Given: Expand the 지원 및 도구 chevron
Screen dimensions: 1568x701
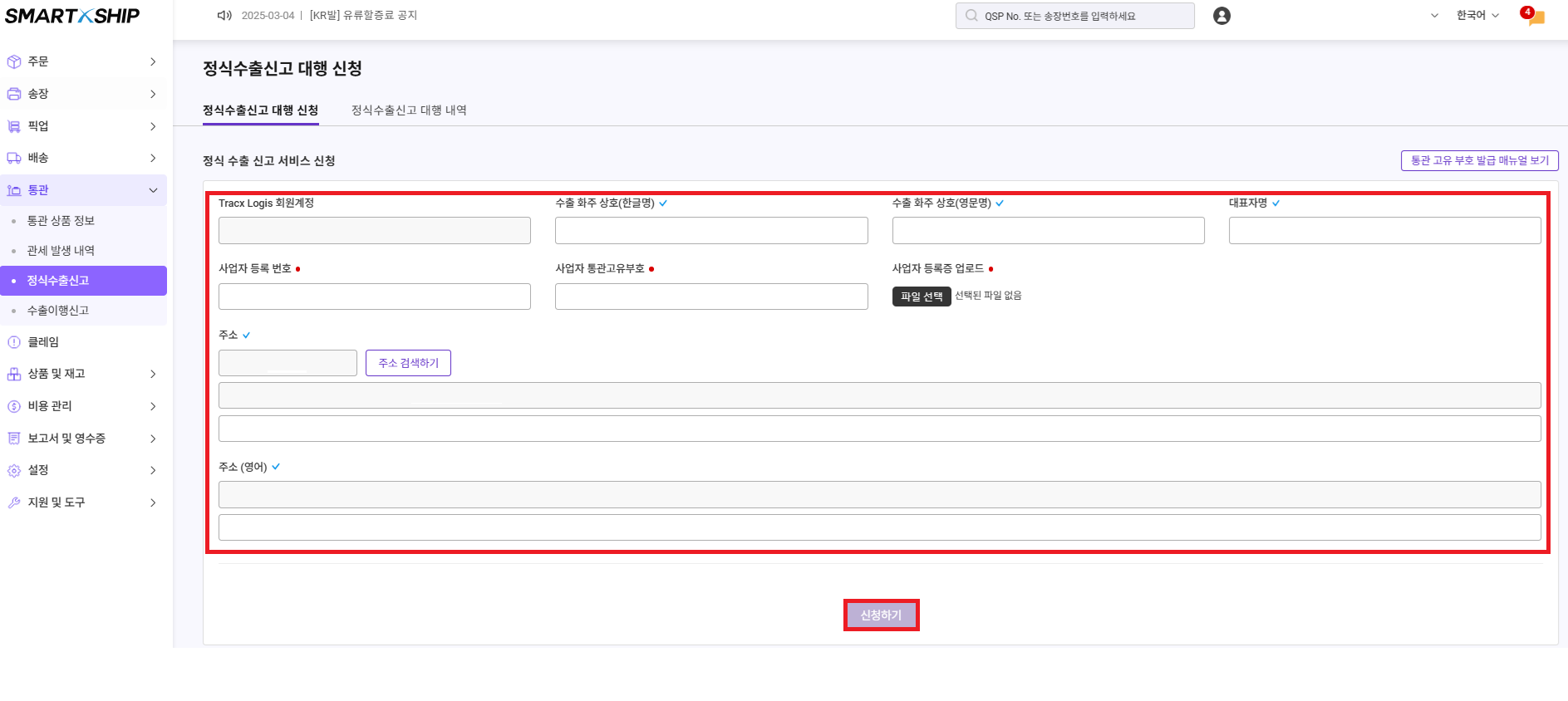Looking at the screenshot, I should (x=153, y=502).
